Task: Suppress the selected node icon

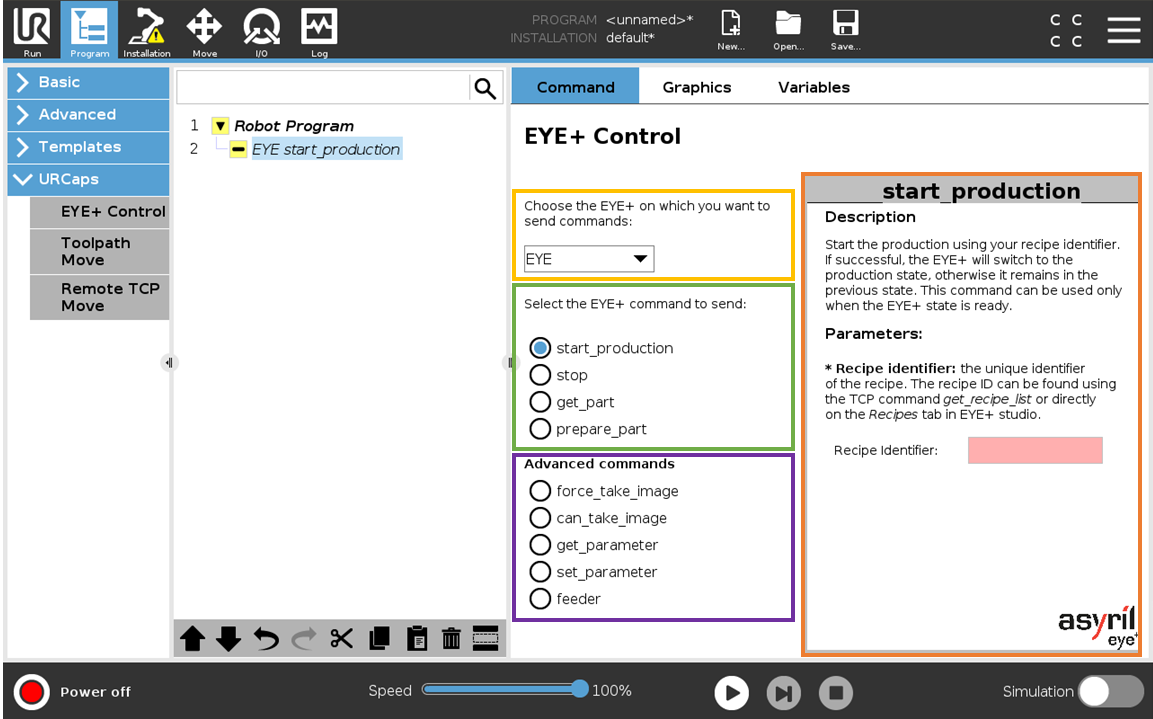Action: coord(485,638)
